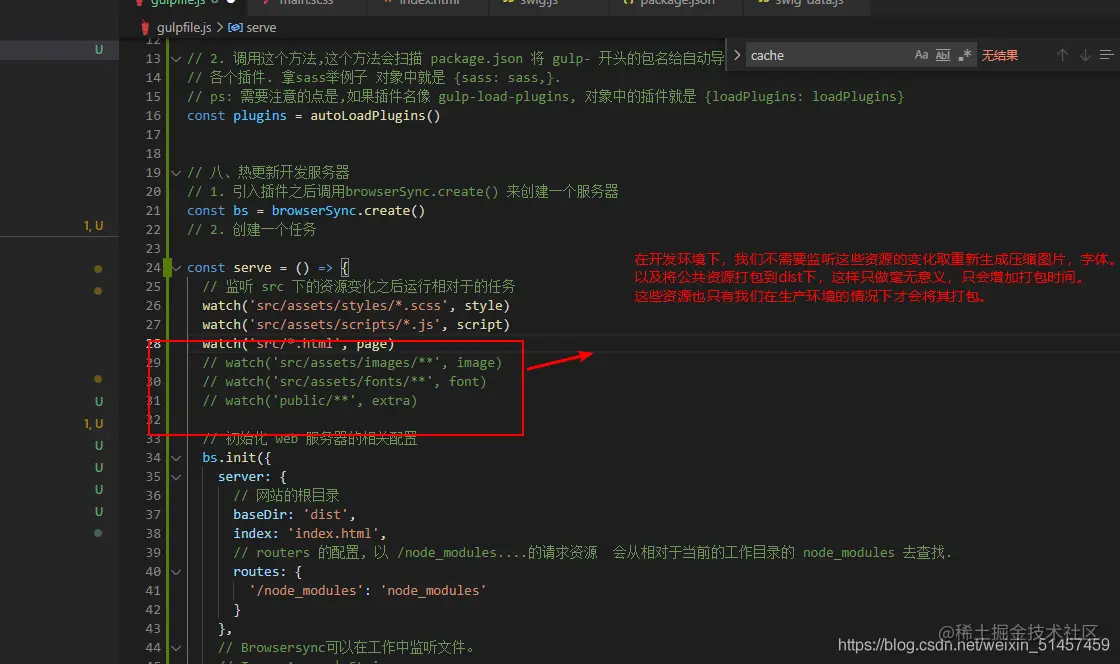Screen dimensions: 1120x664
Task: Click the server key on line 35
Action: point(241,476)
